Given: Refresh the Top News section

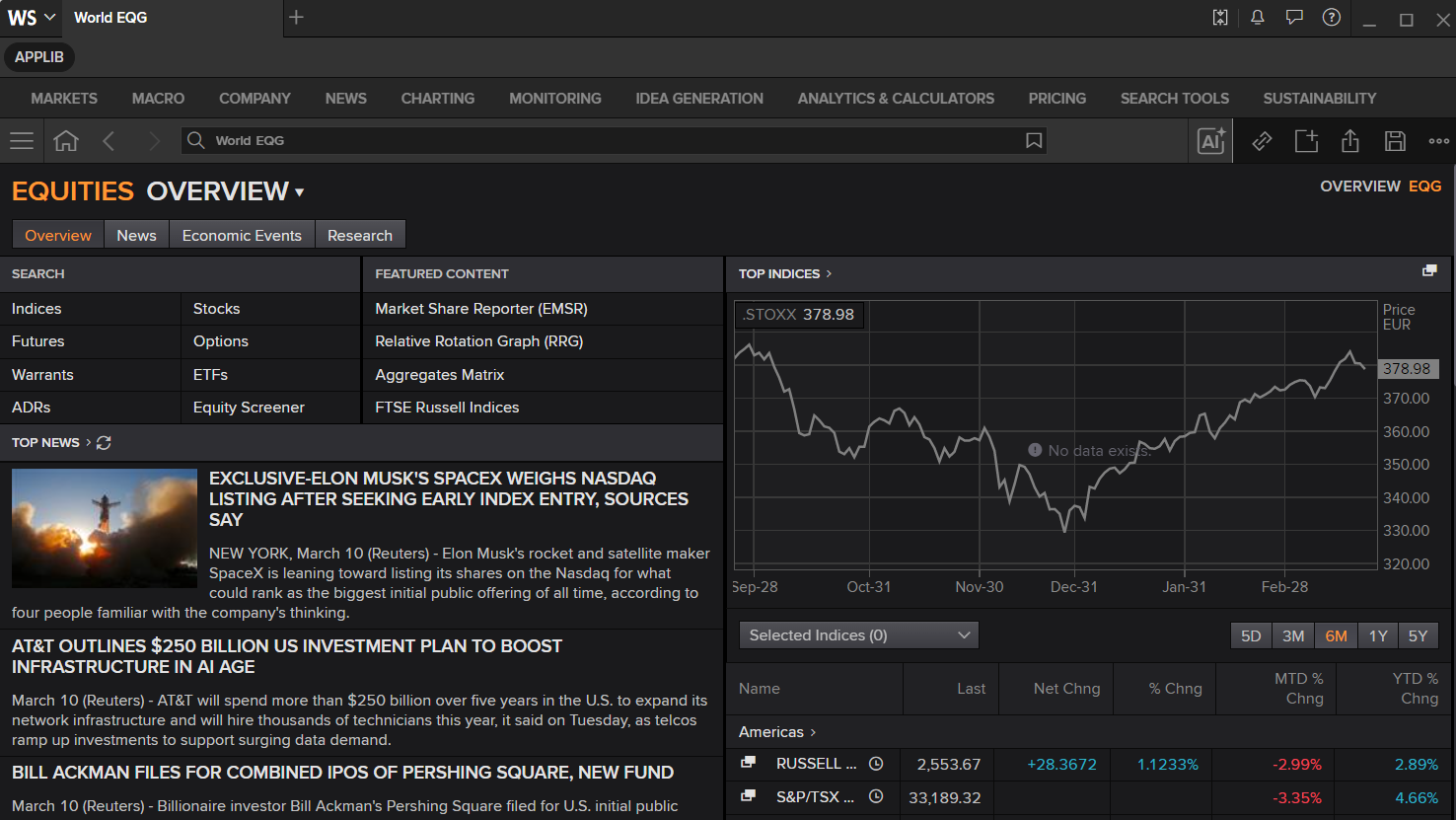Looking at the screenshot, I should [104, 443].
